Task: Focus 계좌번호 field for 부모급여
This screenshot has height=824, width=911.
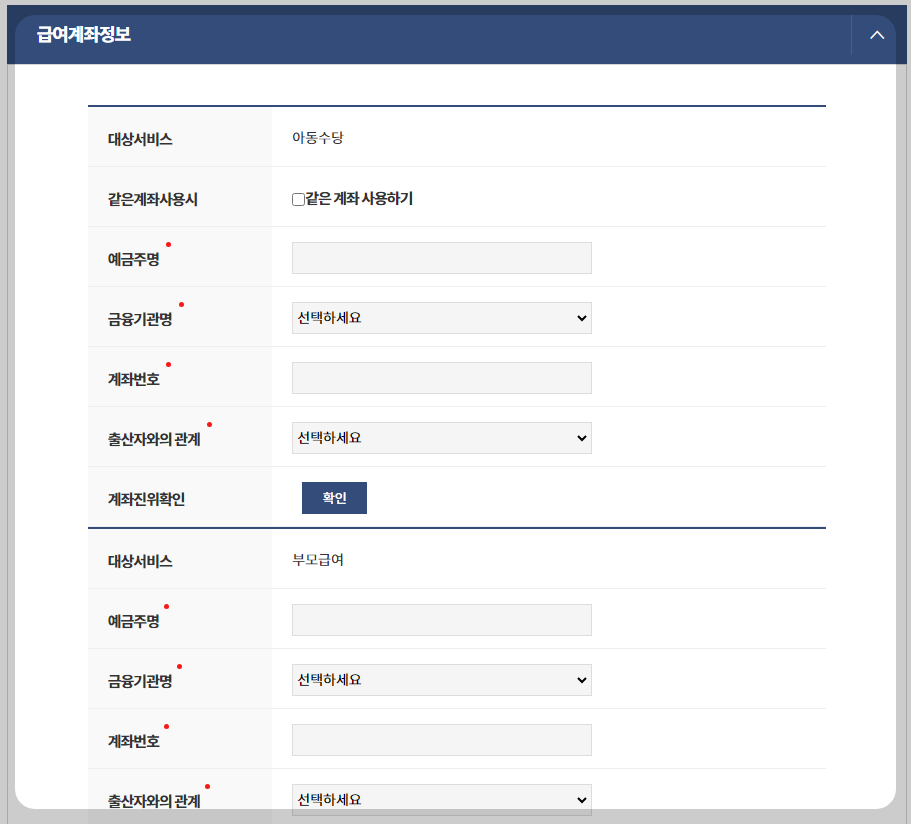Action: (442, 740)
